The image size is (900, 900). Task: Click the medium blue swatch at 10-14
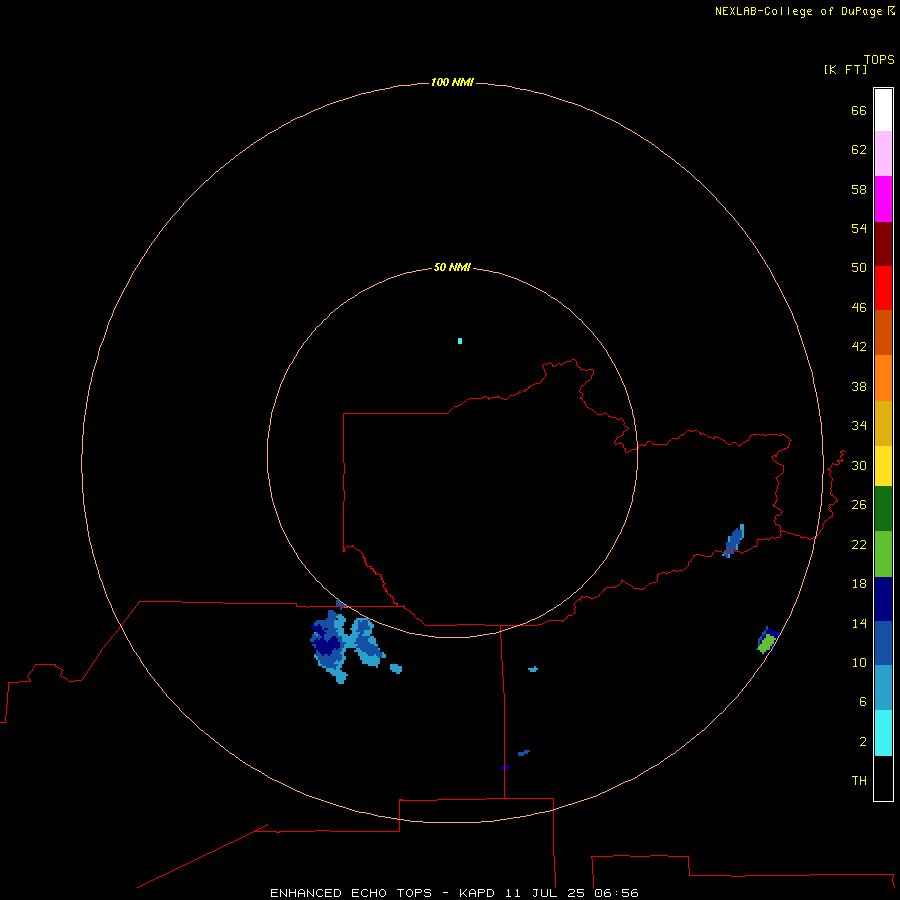(883, 643)
